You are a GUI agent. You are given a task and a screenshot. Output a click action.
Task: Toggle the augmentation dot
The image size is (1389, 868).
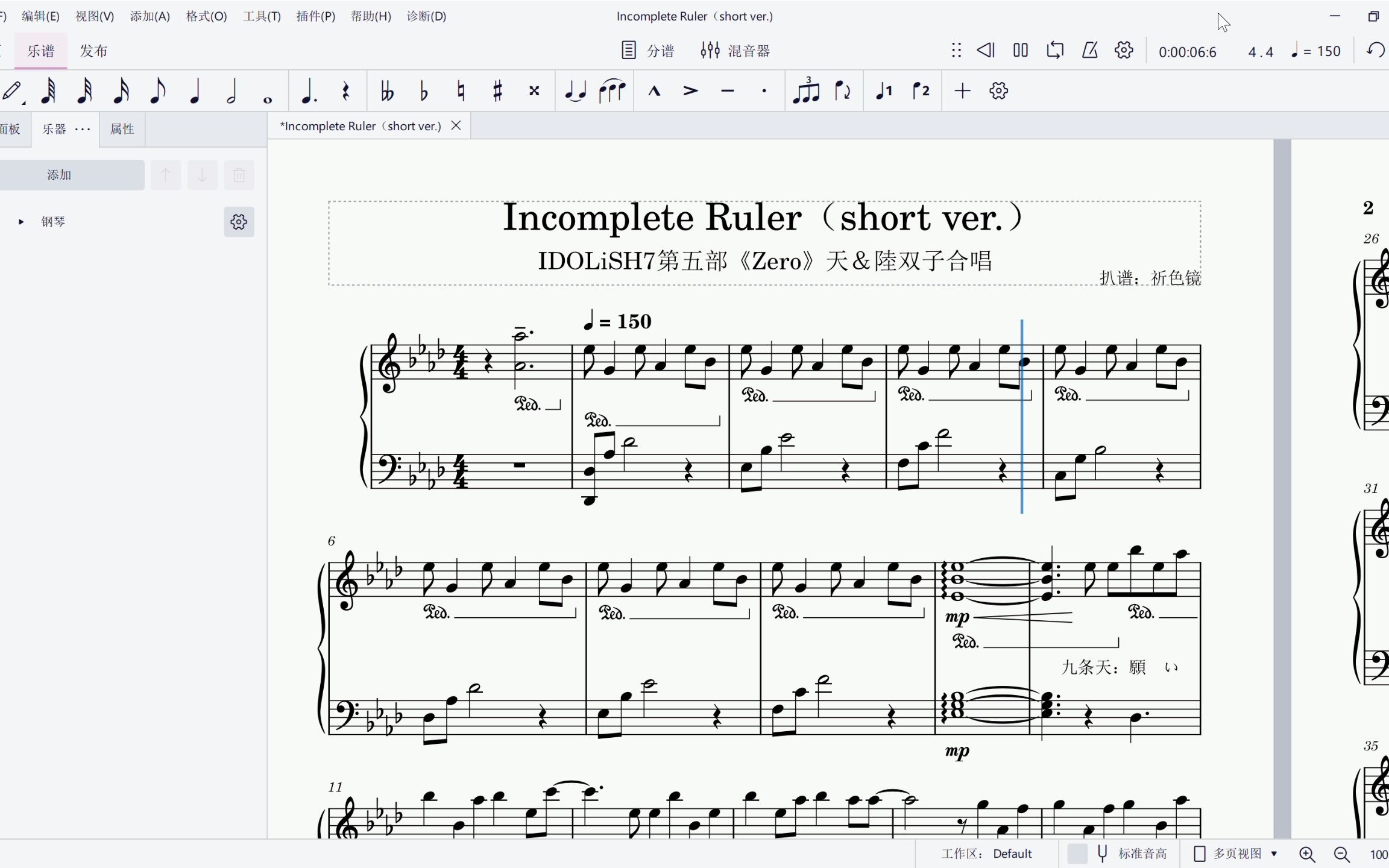click(309, 91)
